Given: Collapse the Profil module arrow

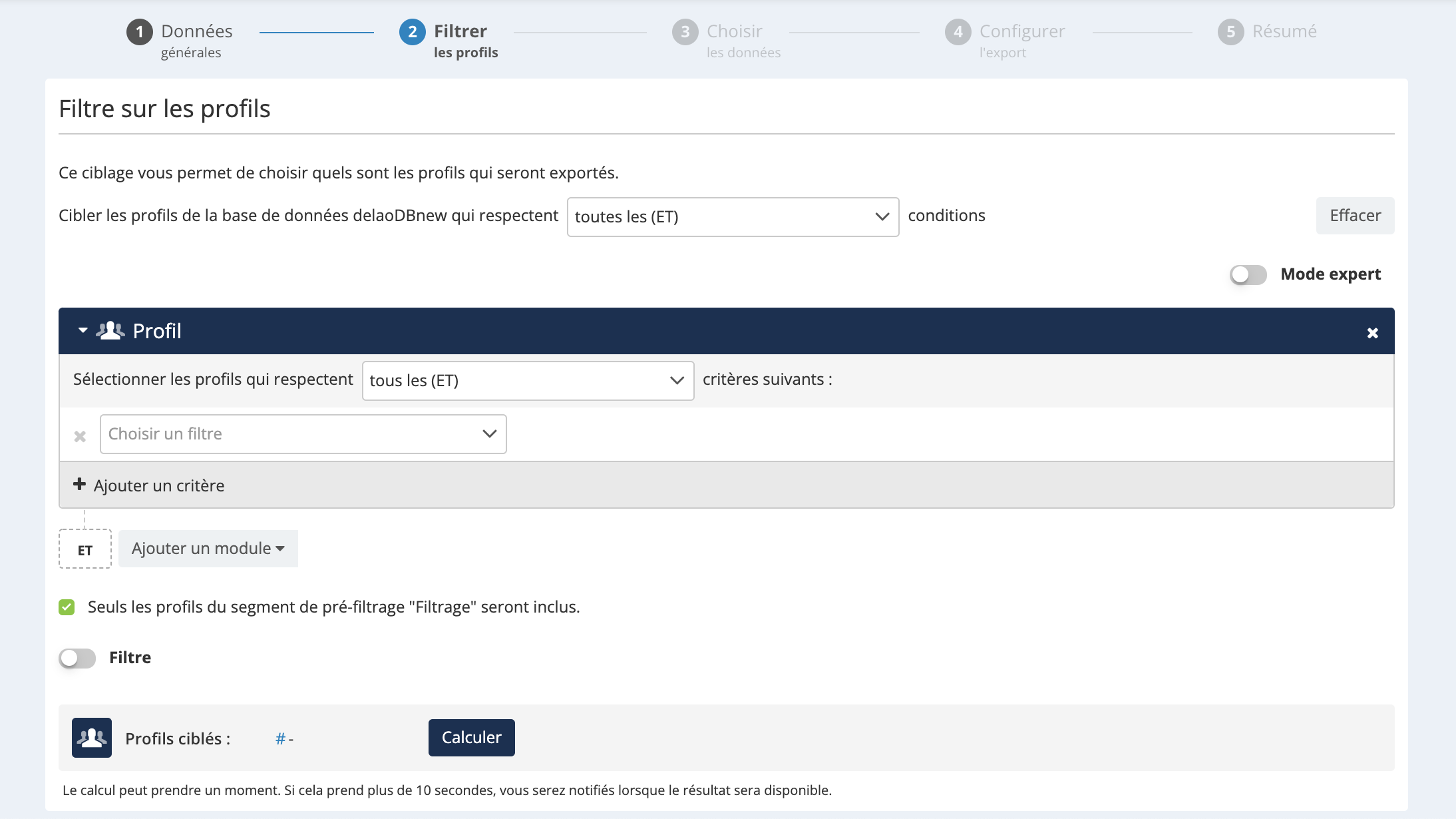Looking at the screenshot, I should tap(83, 330).
